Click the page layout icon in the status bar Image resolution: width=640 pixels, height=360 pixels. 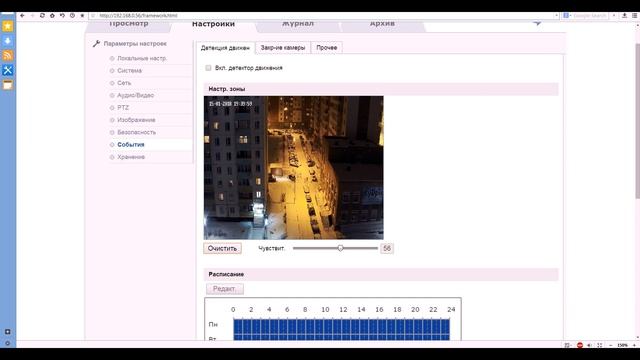point(567,345)
